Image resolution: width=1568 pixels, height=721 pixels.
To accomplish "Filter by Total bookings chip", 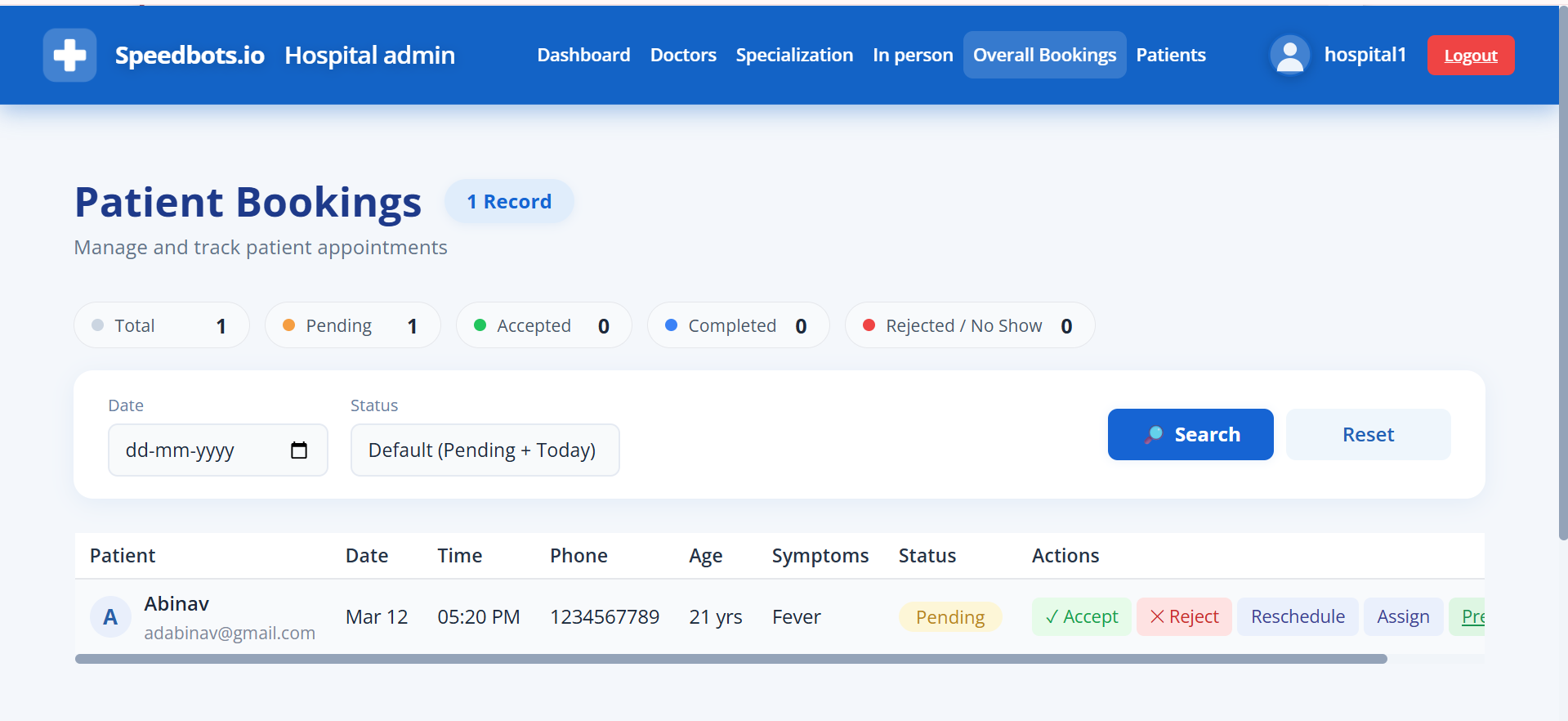I will (161, 325).
